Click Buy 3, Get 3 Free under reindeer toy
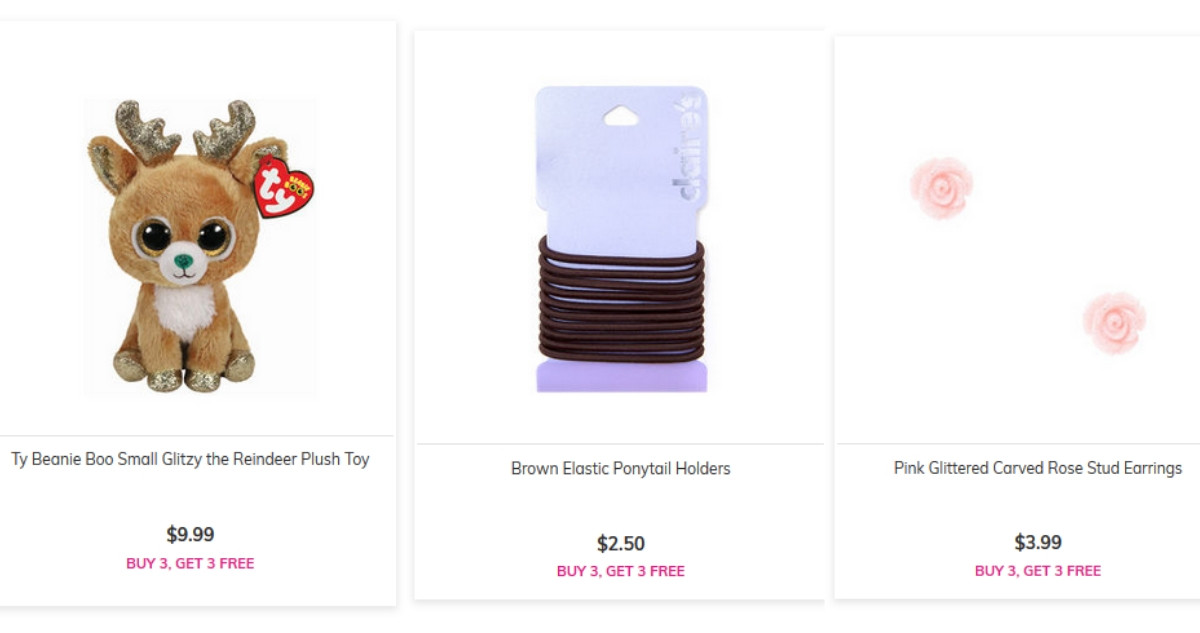This screenshot has height=633, width=1200. (x=190, y=564)
